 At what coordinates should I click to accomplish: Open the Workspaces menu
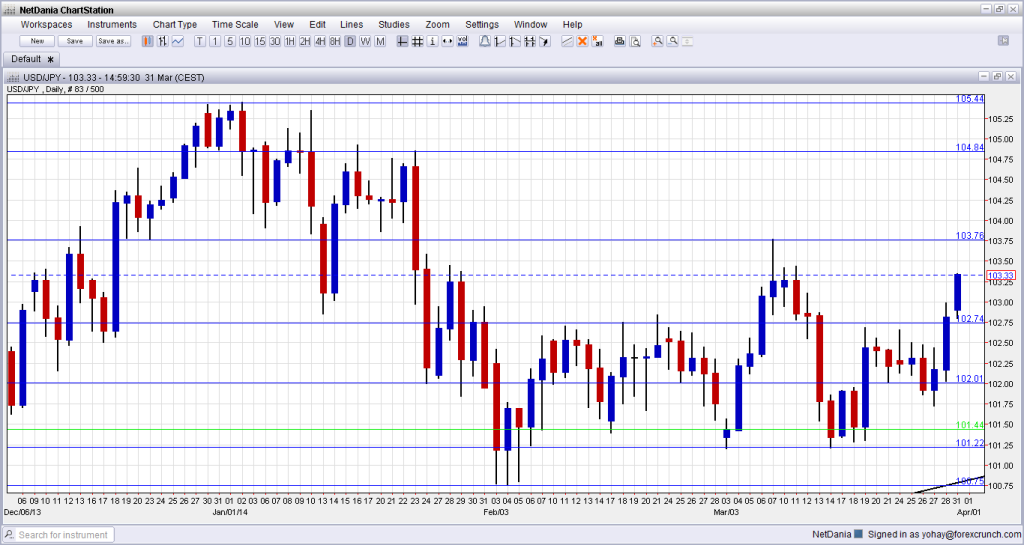[x=46, y=25]
